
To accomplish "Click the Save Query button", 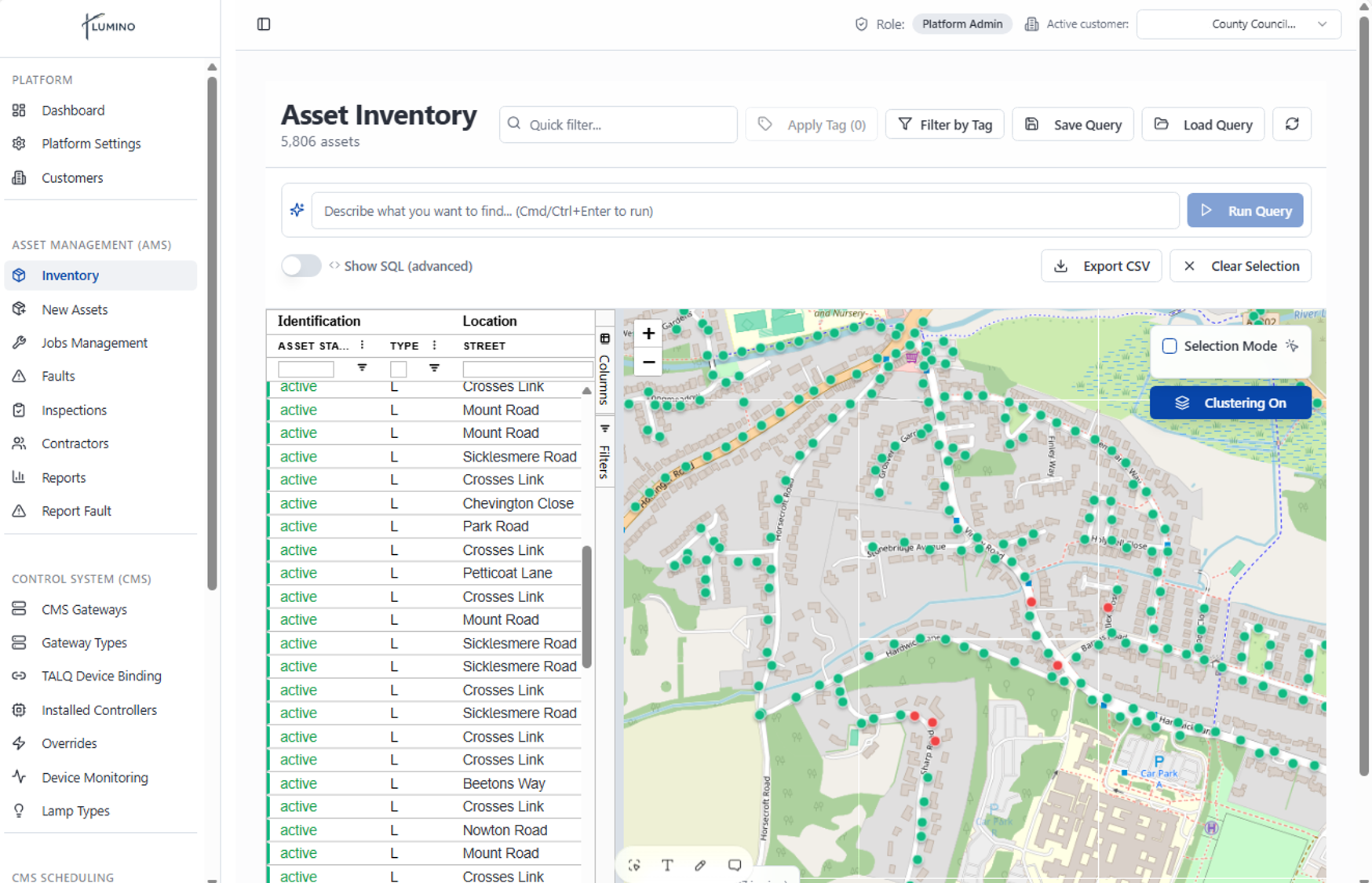I will 1073,124.
